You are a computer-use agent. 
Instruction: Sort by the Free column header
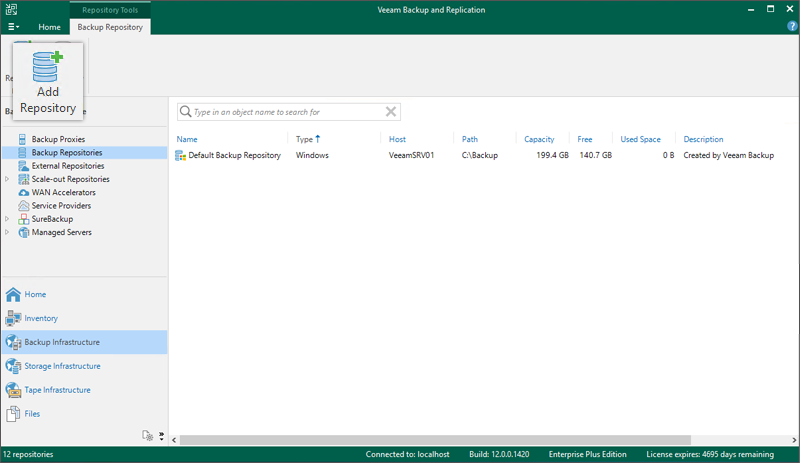[585, 139]
